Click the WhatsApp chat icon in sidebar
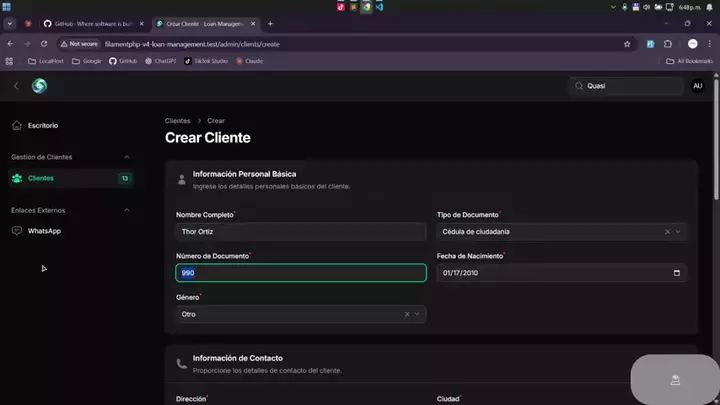This screenshot has width=720, height=405. 16,231
